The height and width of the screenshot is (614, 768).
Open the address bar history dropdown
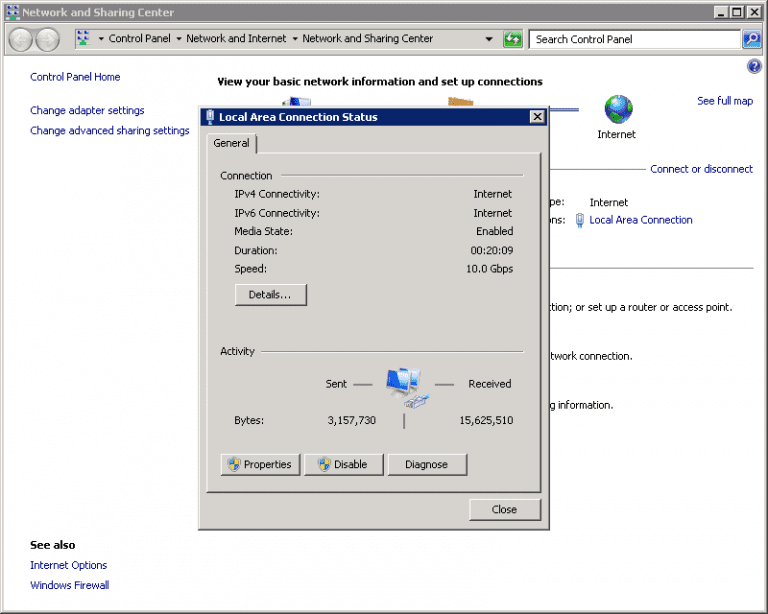tap(489, 39)
